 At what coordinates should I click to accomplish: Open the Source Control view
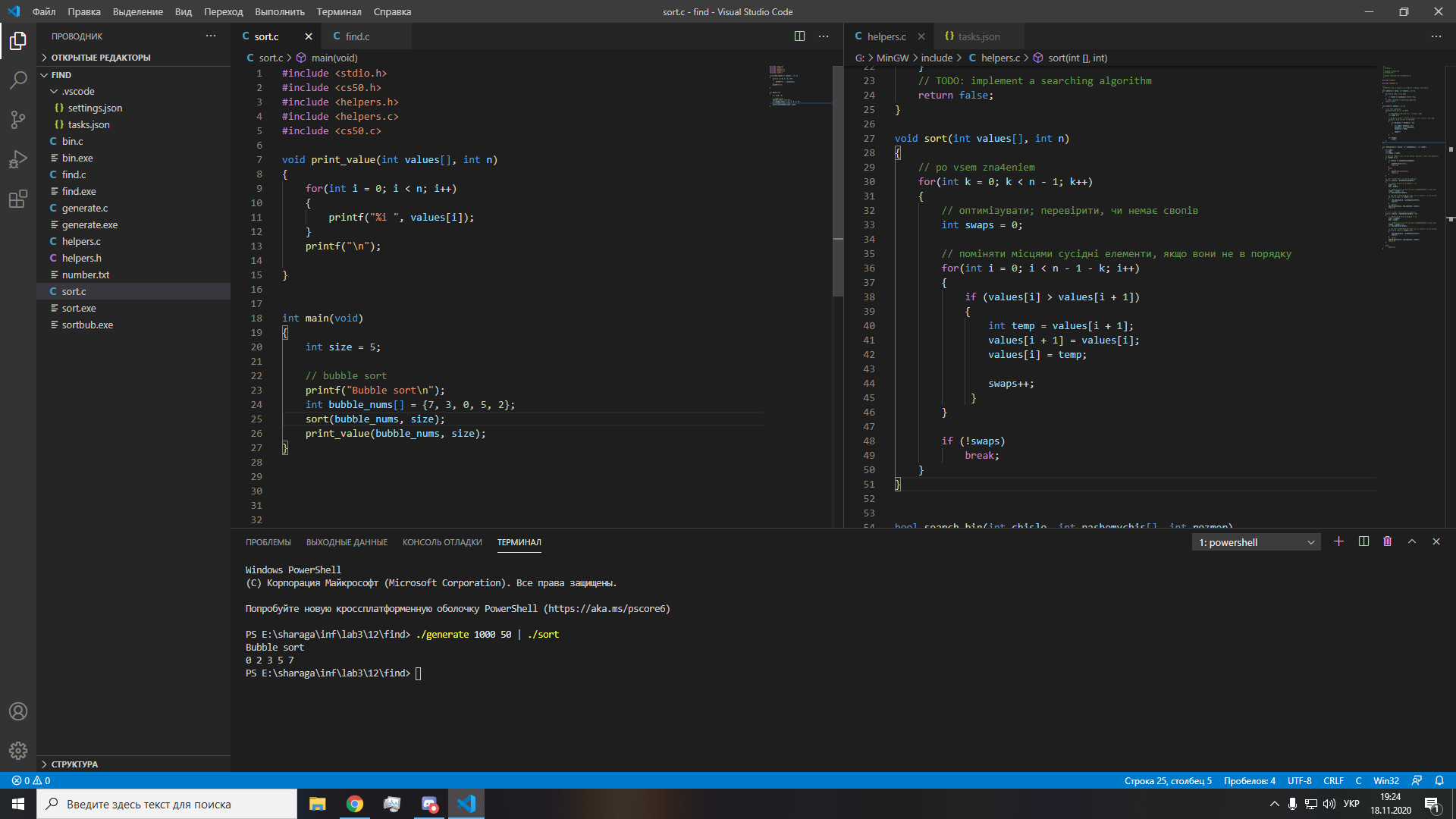18,119
